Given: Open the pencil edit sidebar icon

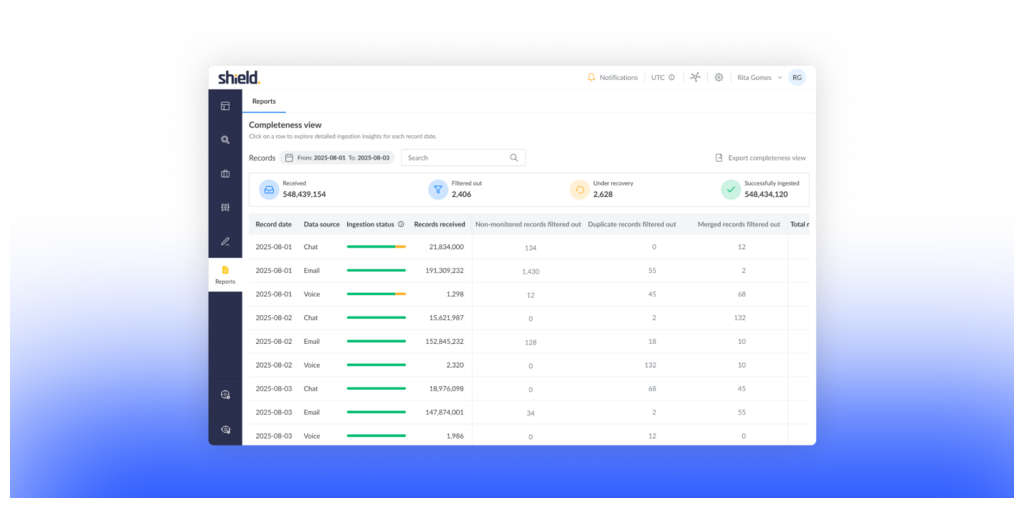Looking at the screenshot, I should coord(225,241).
